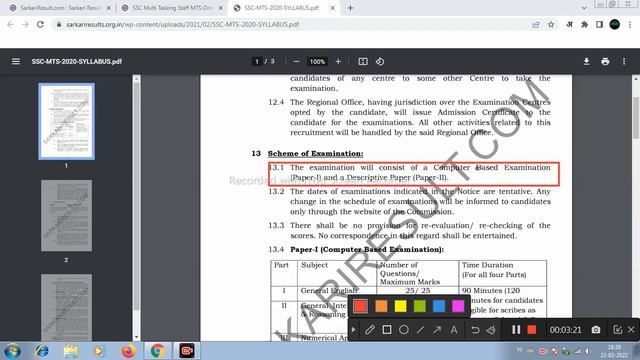The height and width of the screenshot is (360, 640).
Task: Select the line annotation tool
Action: (x=420, y=330)
